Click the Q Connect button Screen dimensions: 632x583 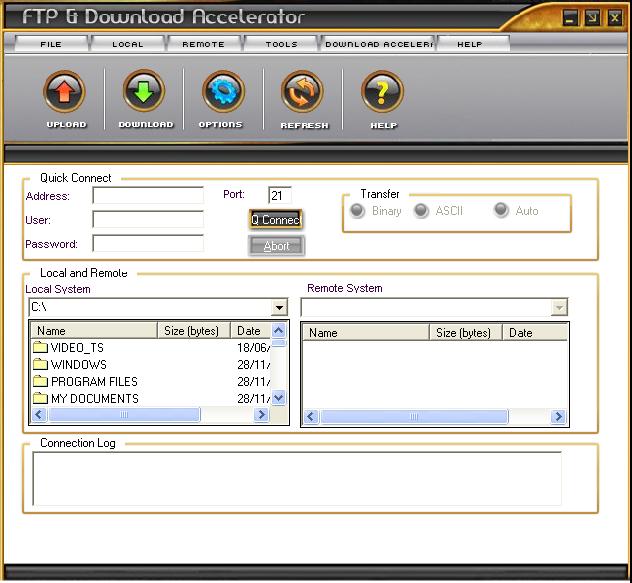[276, 220]
